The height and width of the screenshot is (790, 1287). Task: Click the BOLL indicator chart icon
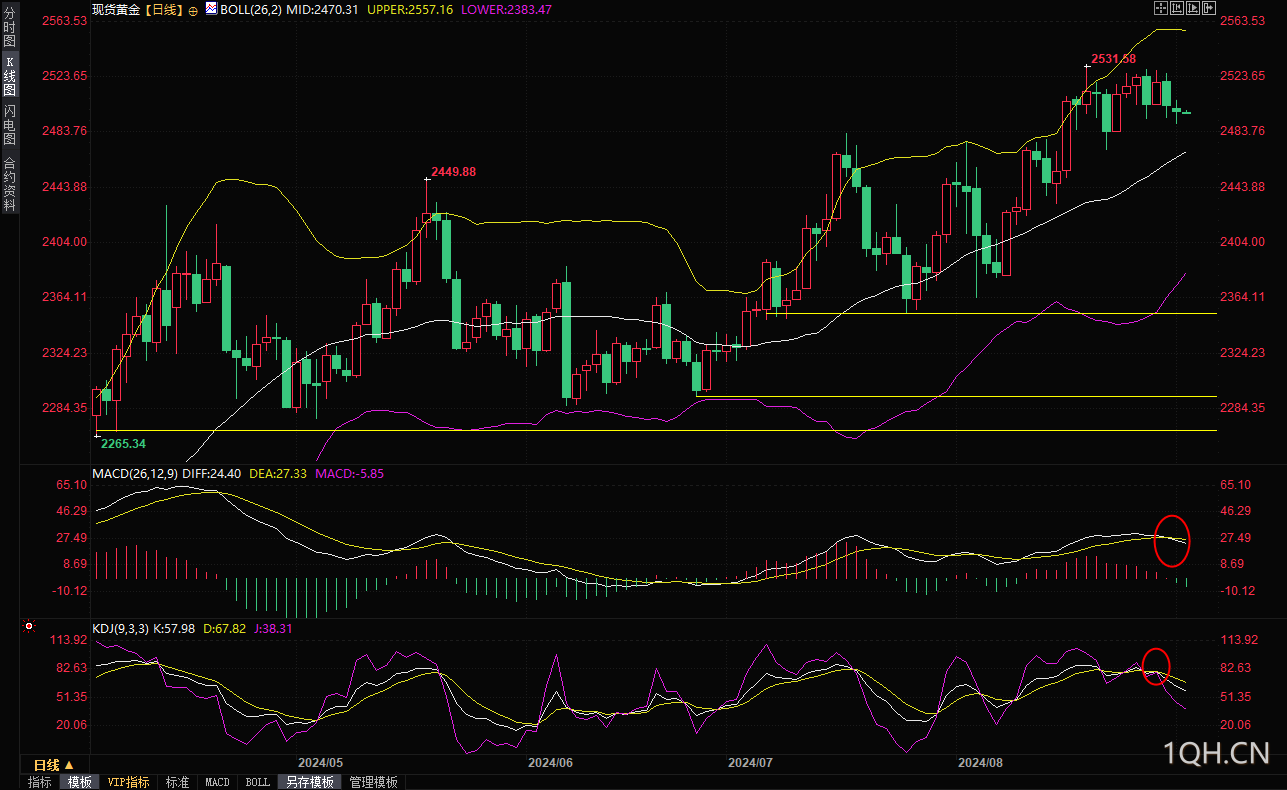click(211, 9)
